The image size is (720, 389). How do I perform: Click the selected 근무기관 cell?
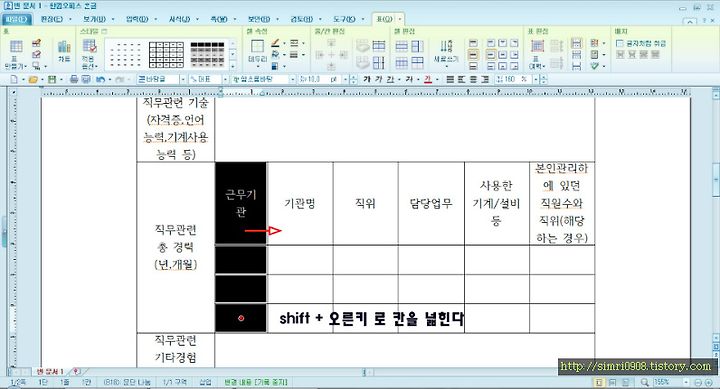[241, 203]
